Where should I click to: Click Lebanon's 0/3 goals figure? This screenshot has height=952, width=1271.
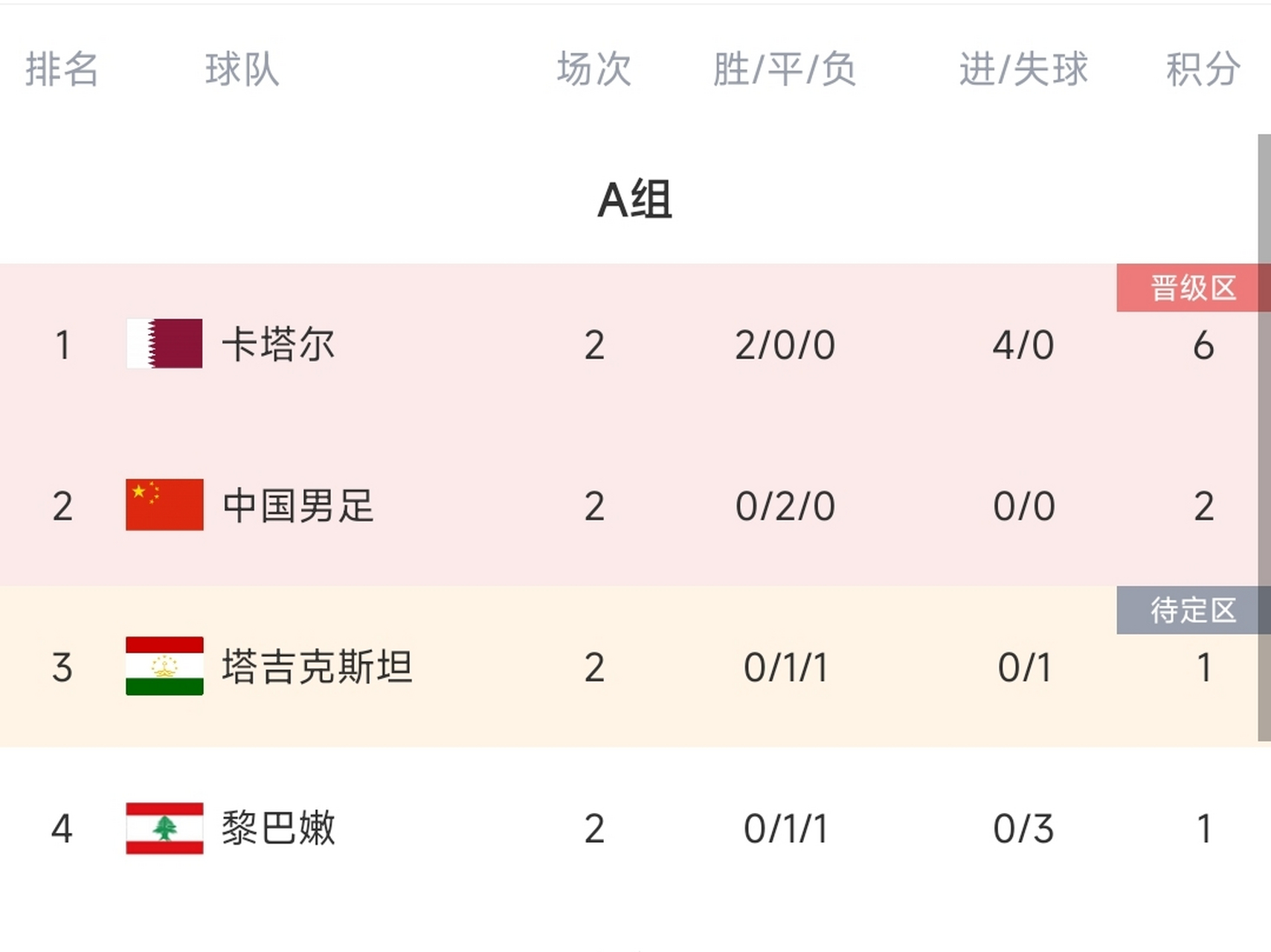pos(1023,829)
